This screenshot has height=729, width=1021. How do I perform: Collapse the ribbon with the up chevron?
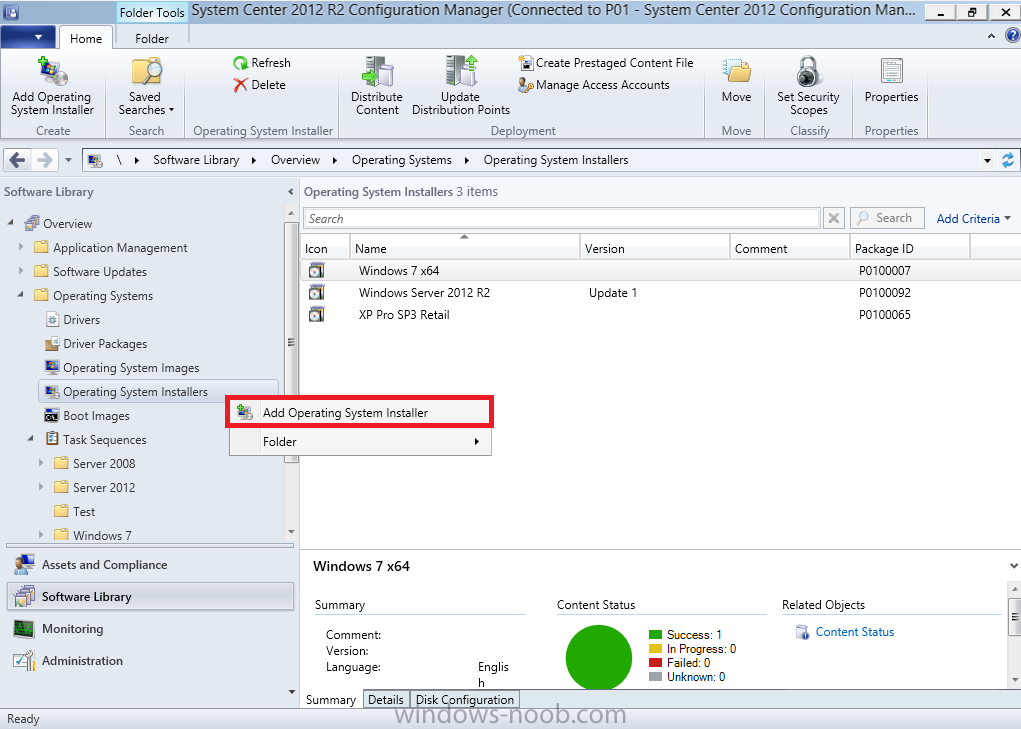coord(991,36)
